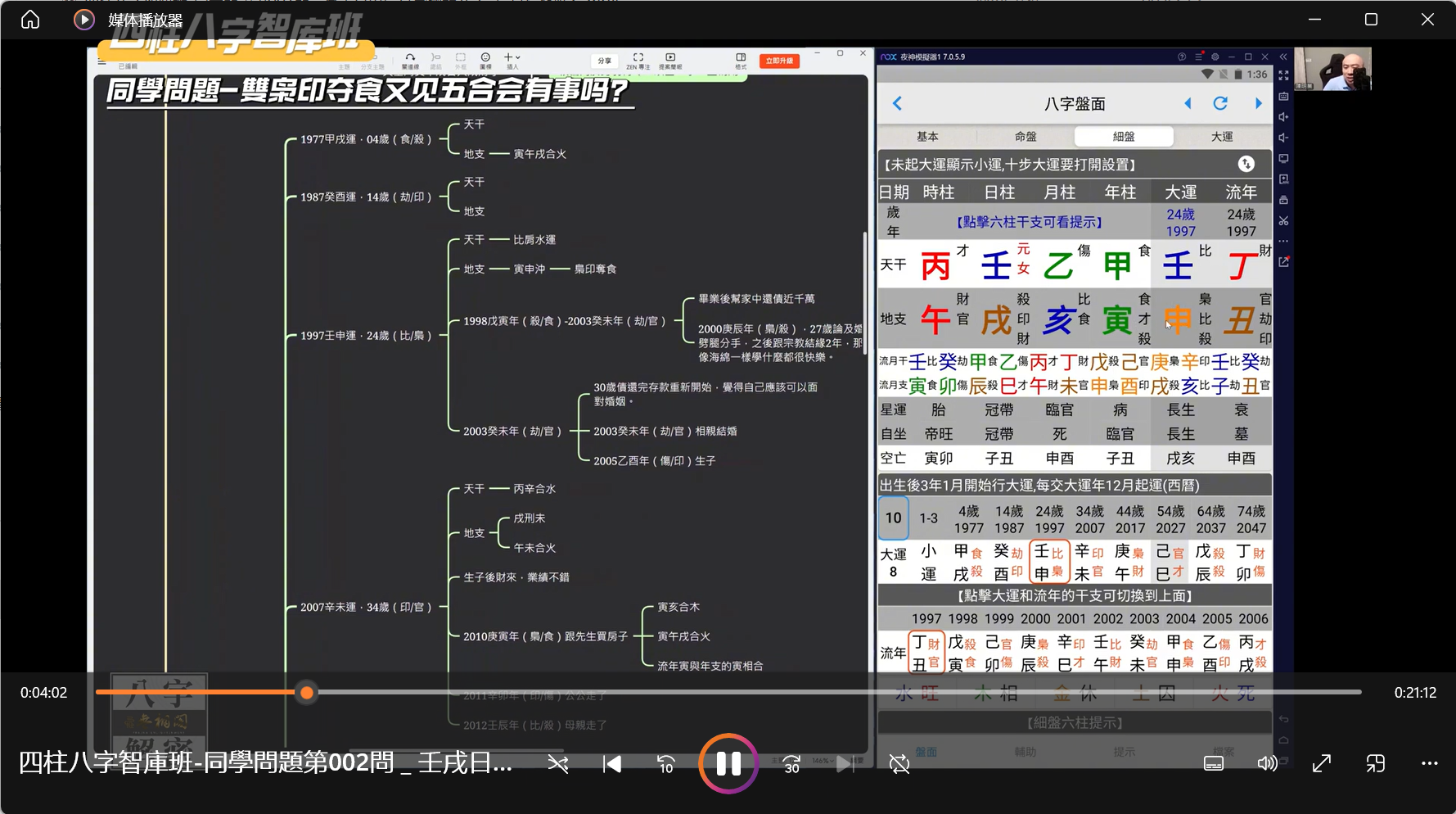This screenshot has height=814, width=1456.
Task: Click the video title text at bottom
Action: (x=265, y=762)
